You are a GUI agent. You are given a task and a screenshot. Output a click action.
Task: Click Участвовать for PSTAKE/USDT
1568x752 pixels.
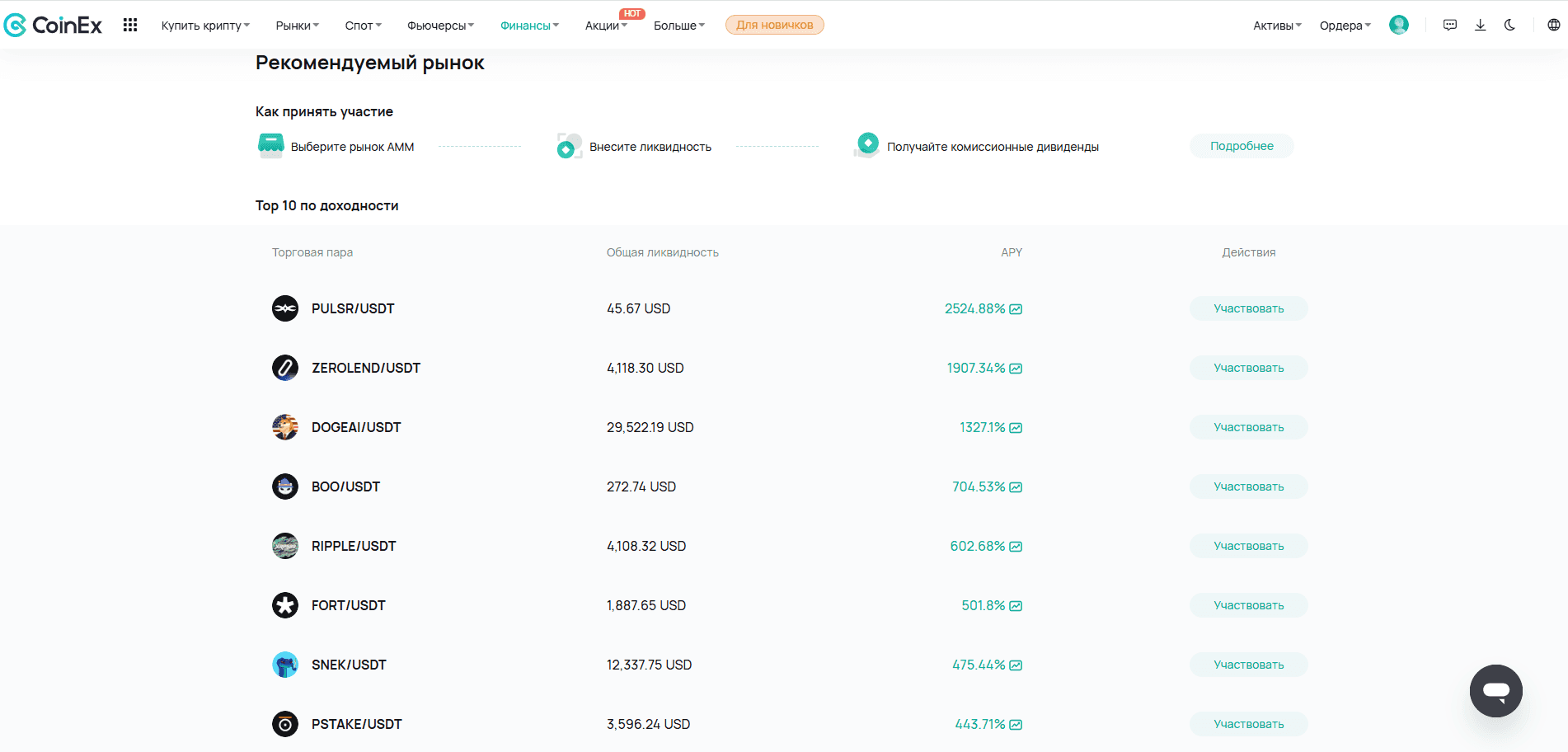pos(1249,724)
